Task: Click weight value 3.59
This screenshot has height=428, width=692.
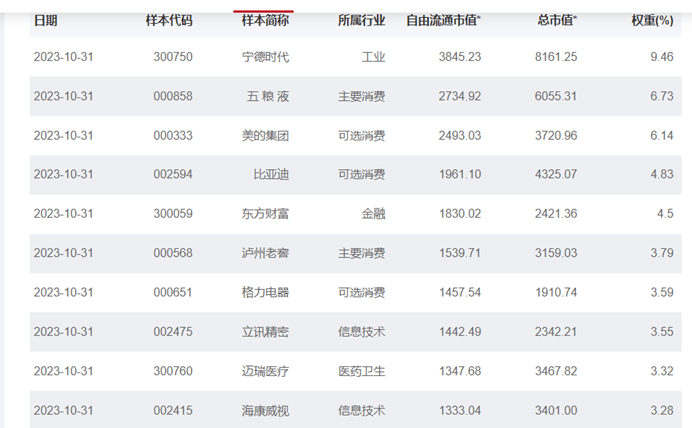Action: 662,292
